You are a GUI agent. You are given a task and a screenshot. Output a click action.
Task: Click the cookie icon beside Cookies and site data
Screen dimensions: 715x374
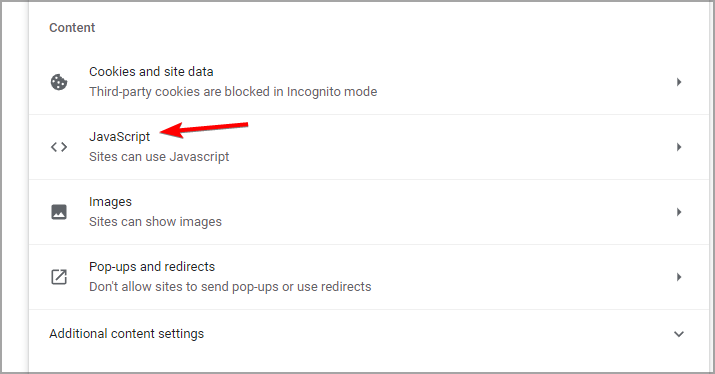59,82
